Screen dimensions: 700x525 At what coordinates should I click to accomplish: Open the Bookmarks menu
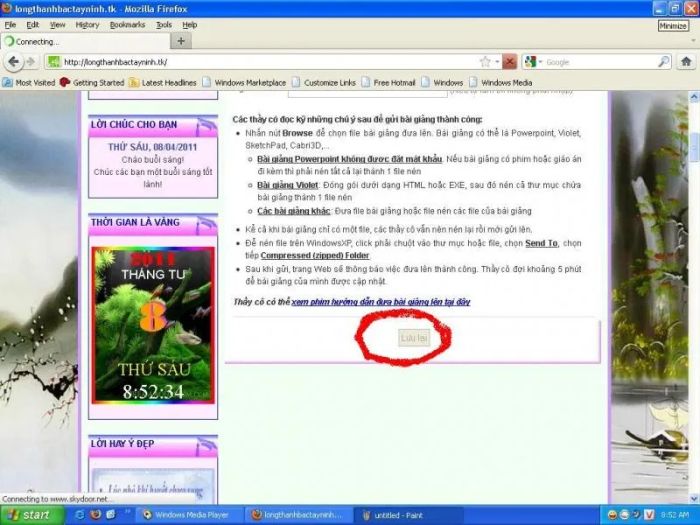coord(127,25)
